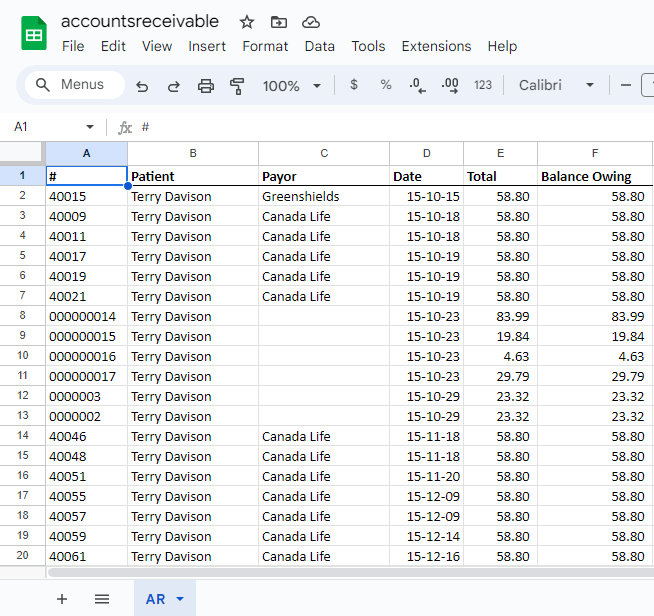This screenshot has height=616, width=654.
Task: Select column C header
Action: (324, 153)
